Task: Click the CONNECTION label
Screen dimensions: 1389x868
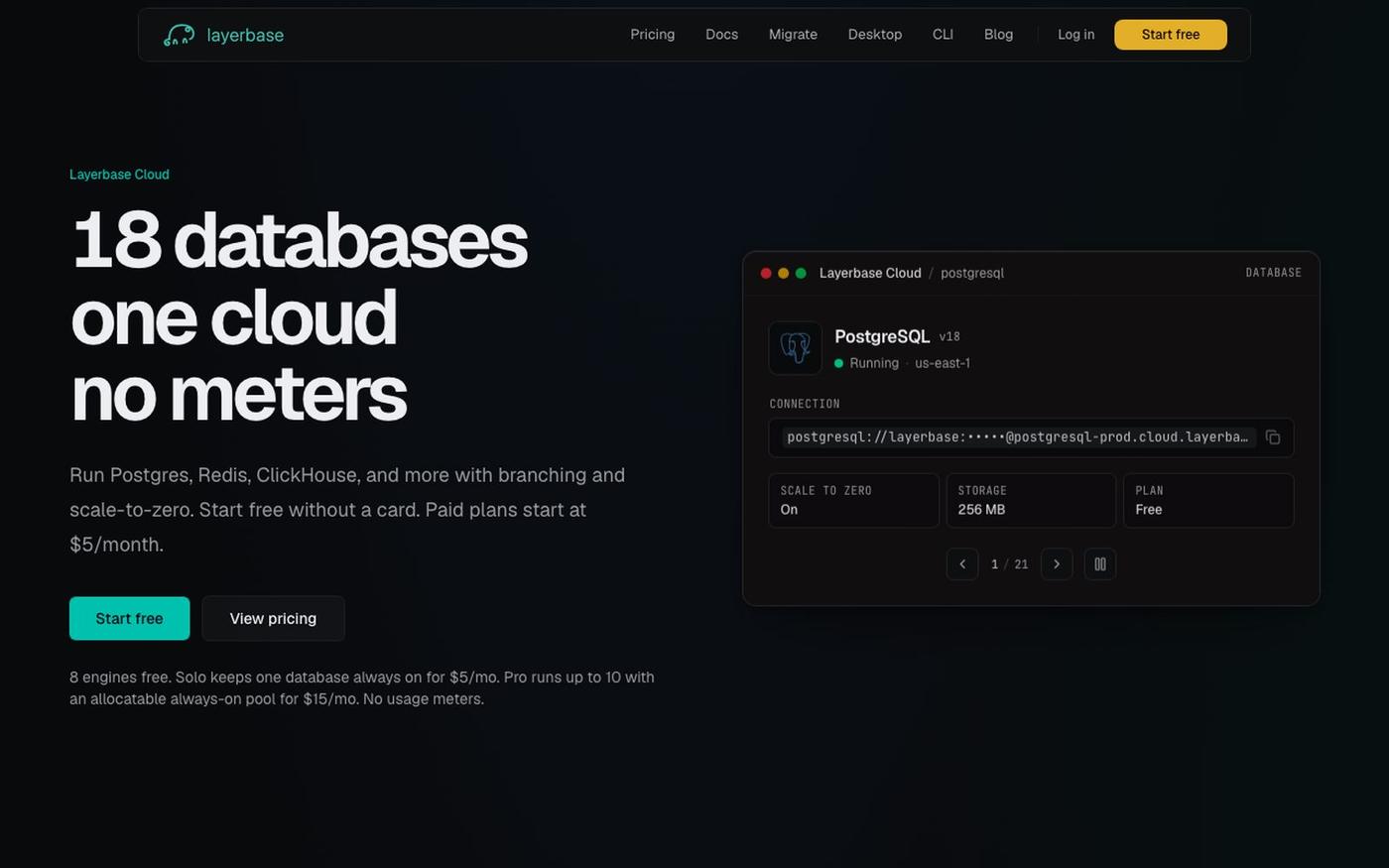Action: click(805, 404)
